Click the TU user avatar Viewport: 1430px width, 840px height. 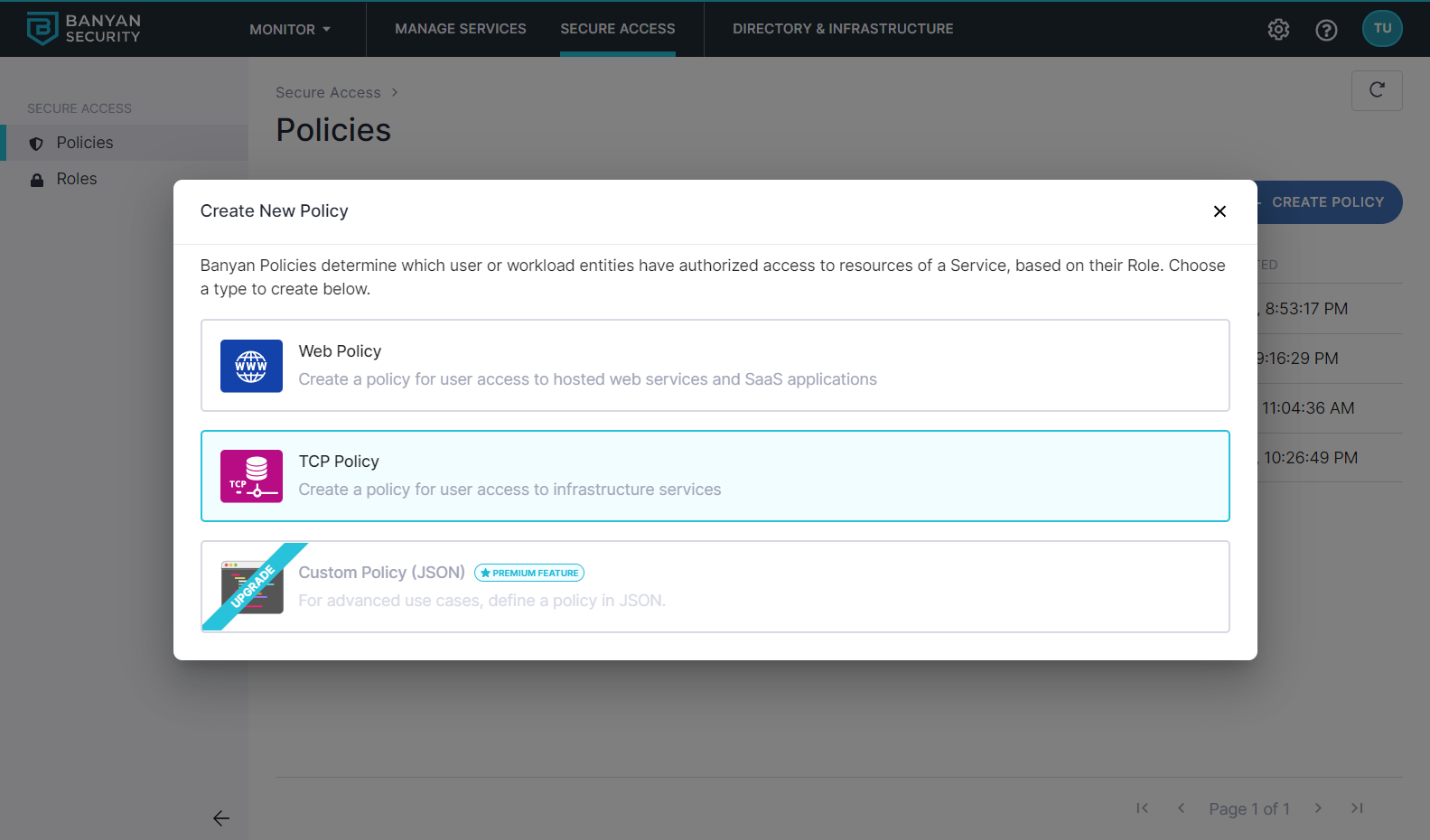click(x=1382, y=29)
